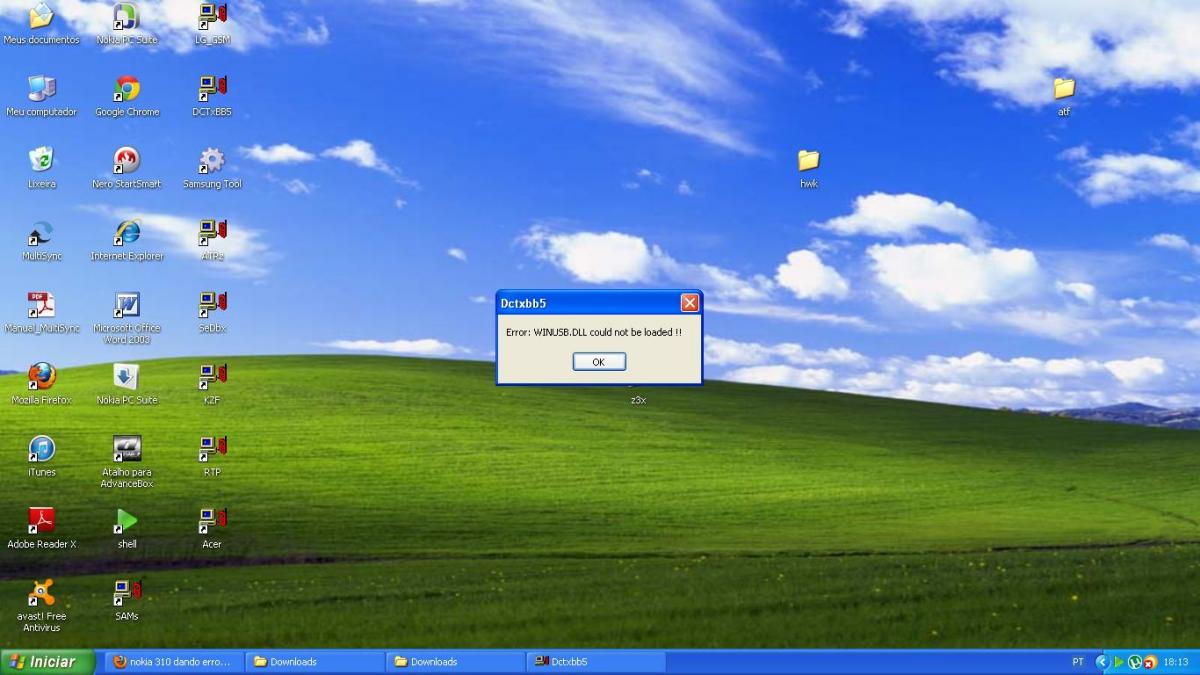
Task: Click the green play tray icon
Action: coord(1119,662)
